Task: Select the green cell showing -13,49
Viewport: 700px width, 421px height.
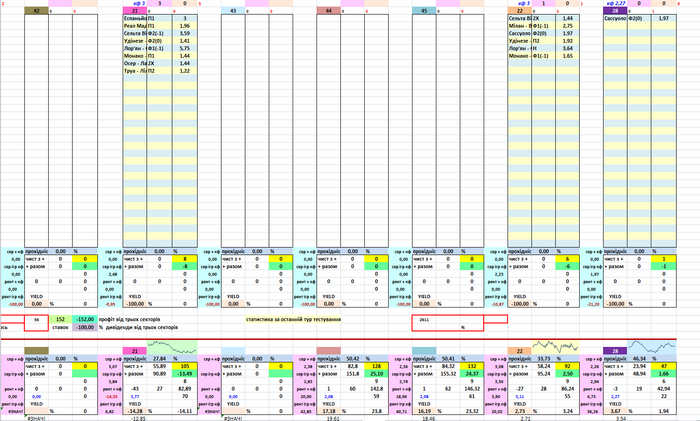Action: (185, 374)
